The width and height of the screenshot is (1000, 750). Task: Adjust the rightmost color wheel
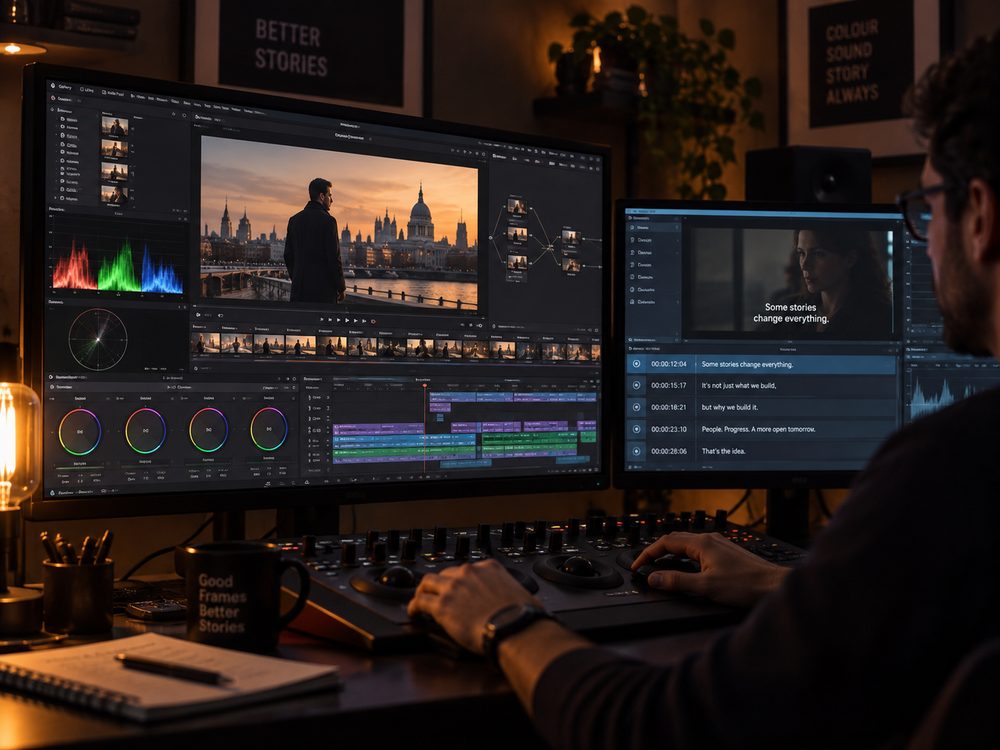point(268,429)
